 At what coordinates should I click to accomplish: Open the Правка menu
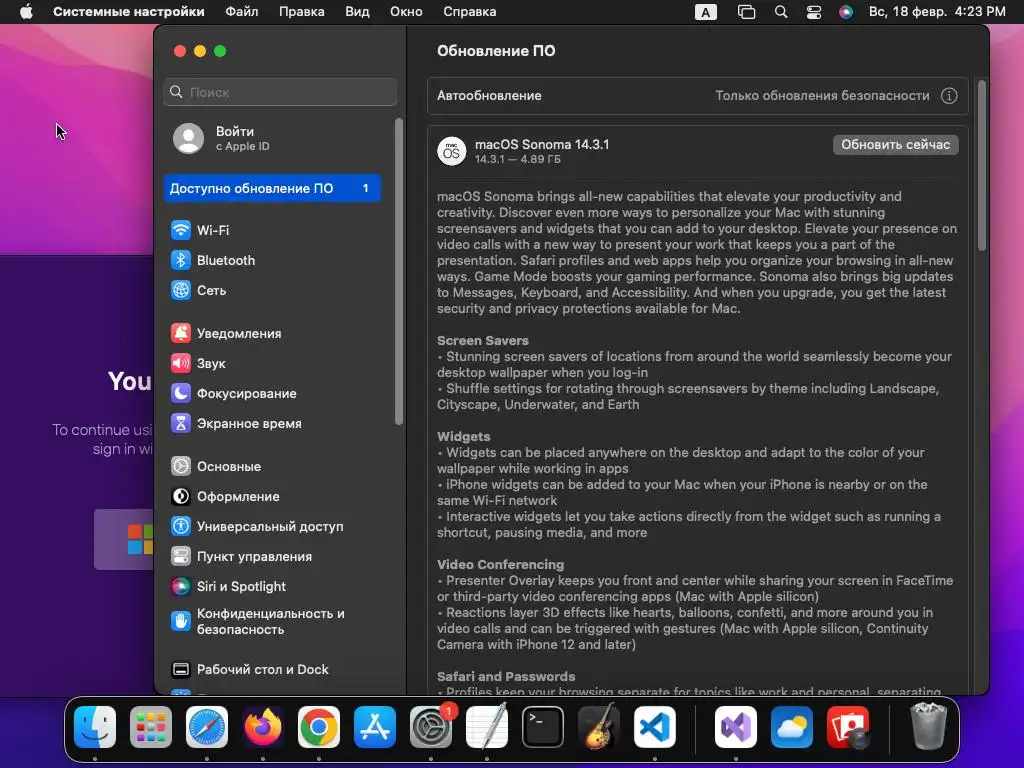(x=302, y=12)
